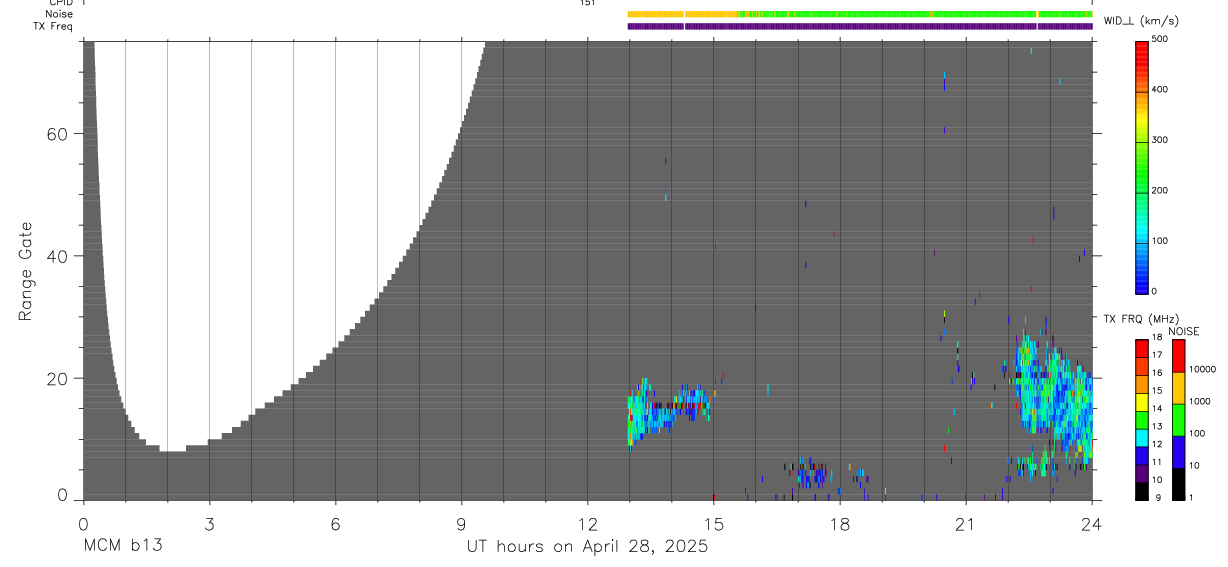The image size is (1228, 567).
Task: Click the TX FRQ (MHz) legend title
Action: [1139, 319]
